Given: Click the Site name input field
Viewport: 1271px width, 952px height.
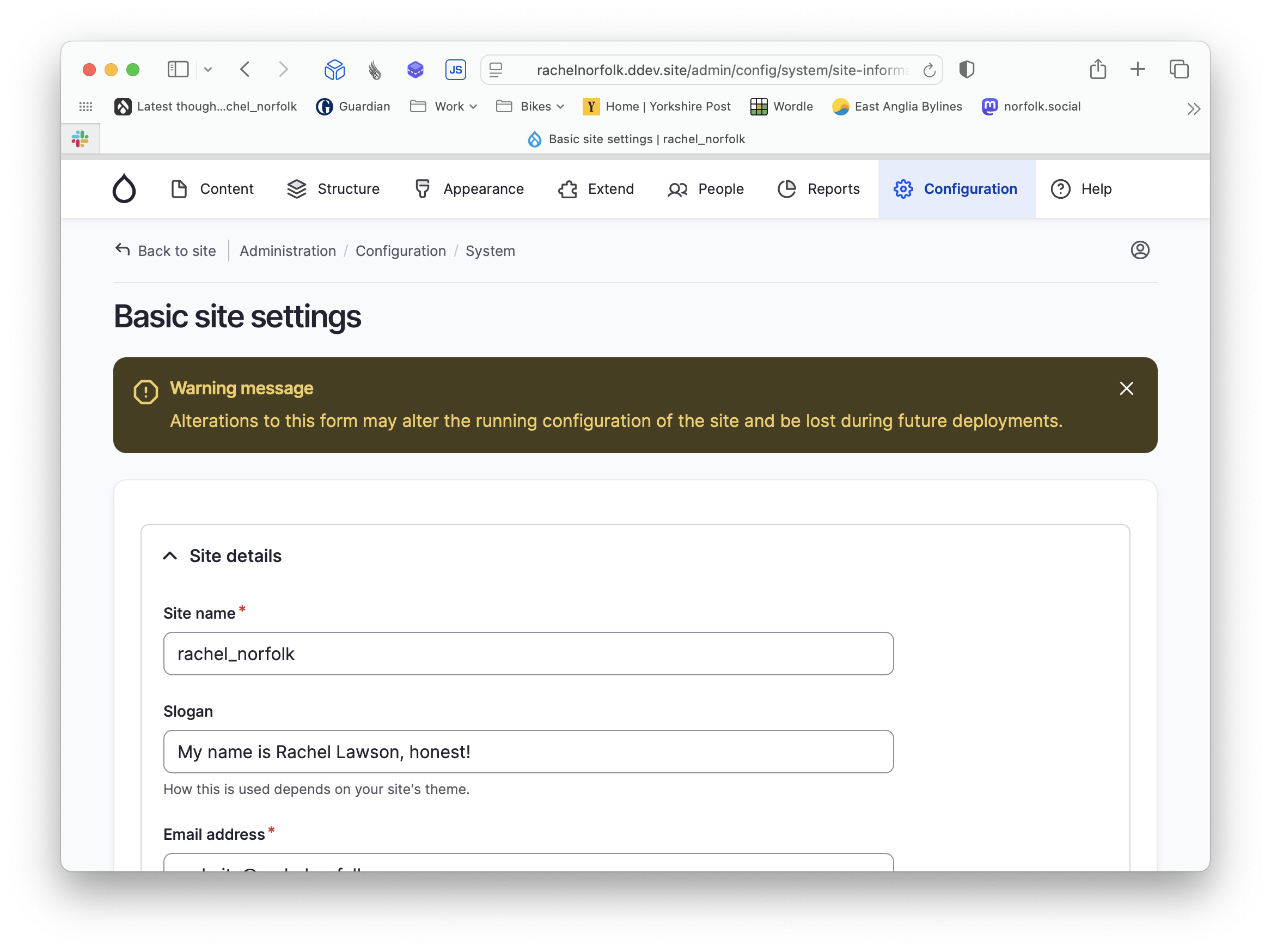Looking at the screenshot, I should point(528,654).
